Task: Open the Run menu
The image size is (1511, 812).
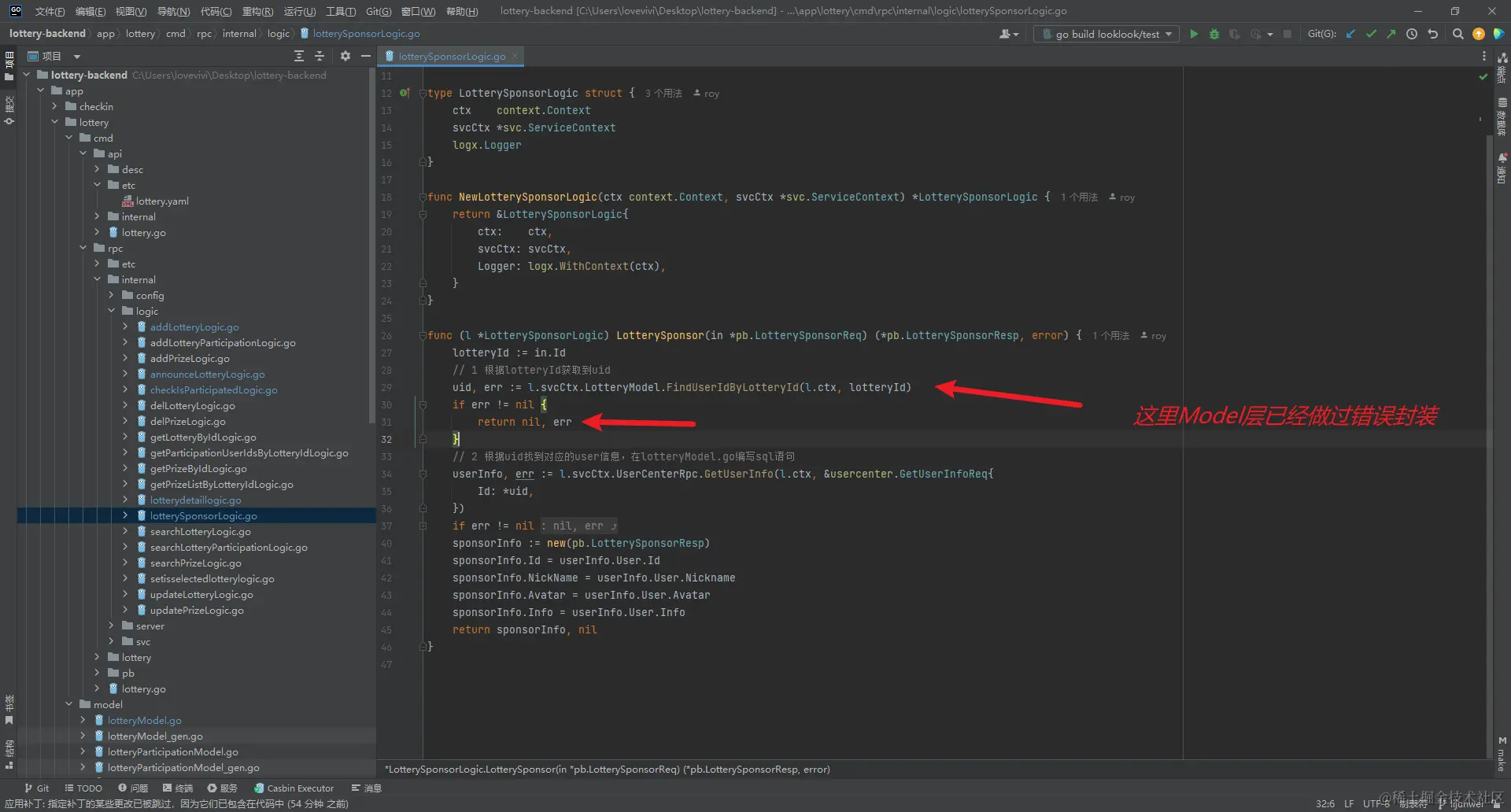Action: pyautogui.click(x=300, y=11)
